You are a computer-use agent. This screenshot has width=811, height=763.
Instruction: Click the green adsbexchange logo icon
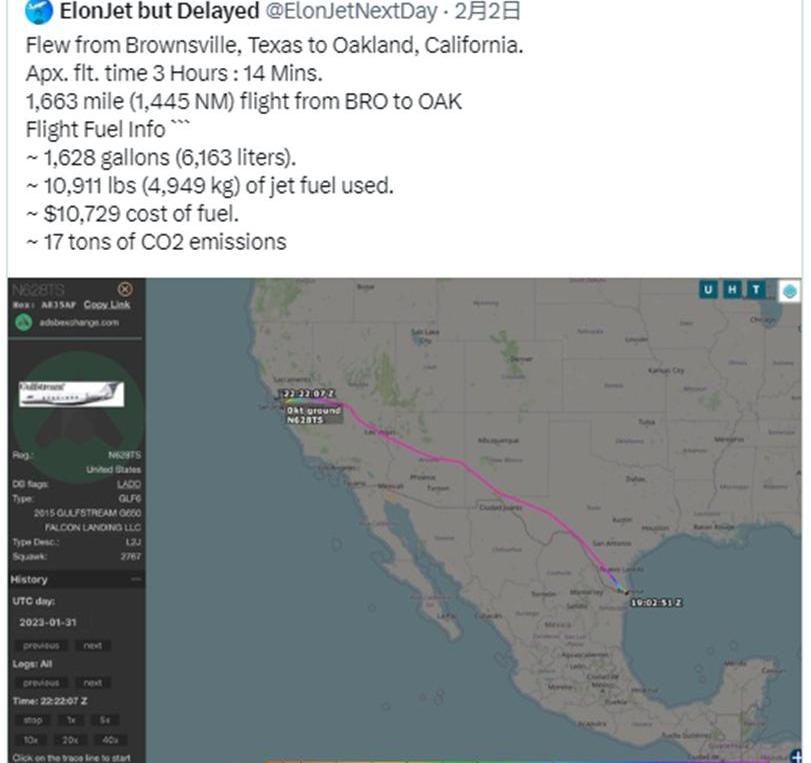[23, 322]
